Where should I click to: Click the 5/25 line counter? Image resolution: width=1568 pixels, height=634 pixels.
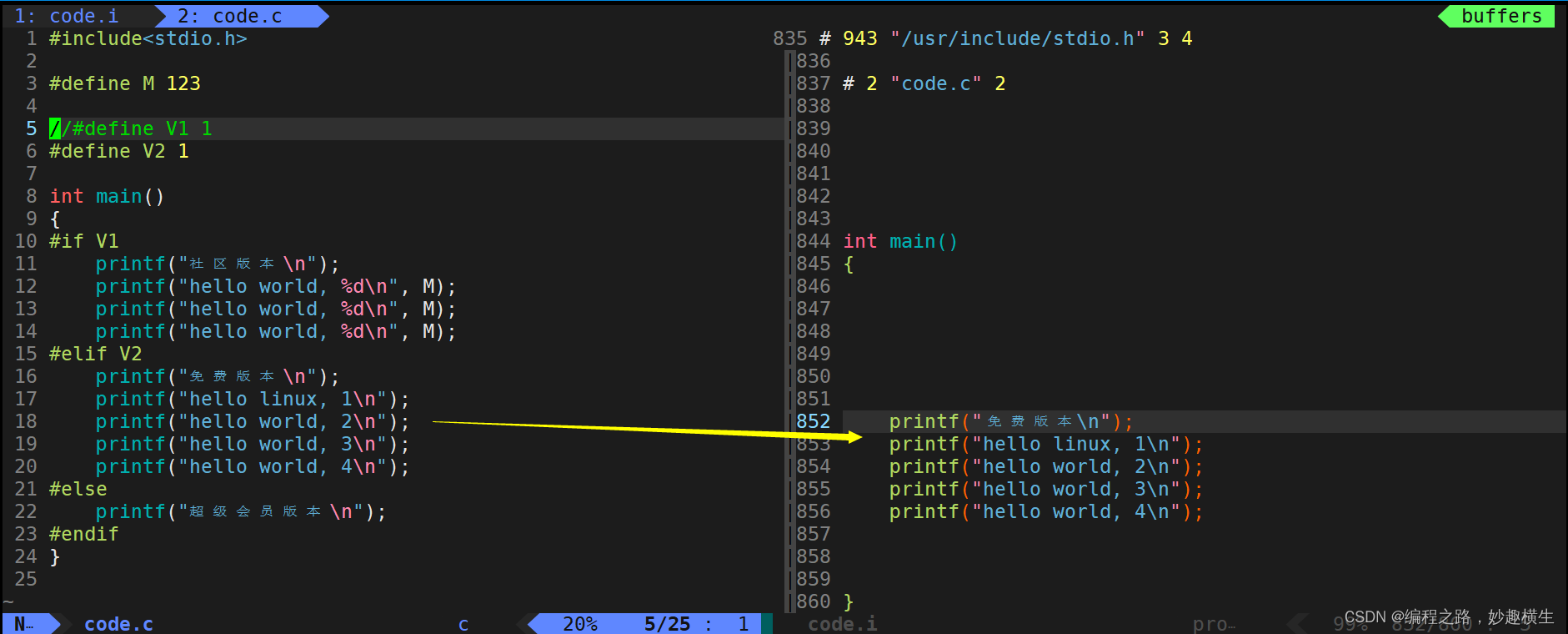[667, 623]
